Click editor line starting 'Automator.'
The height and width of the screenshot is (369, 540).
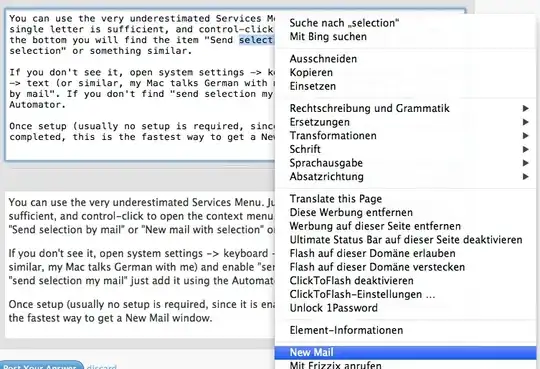pyautogui.click(x=37, y=105)
